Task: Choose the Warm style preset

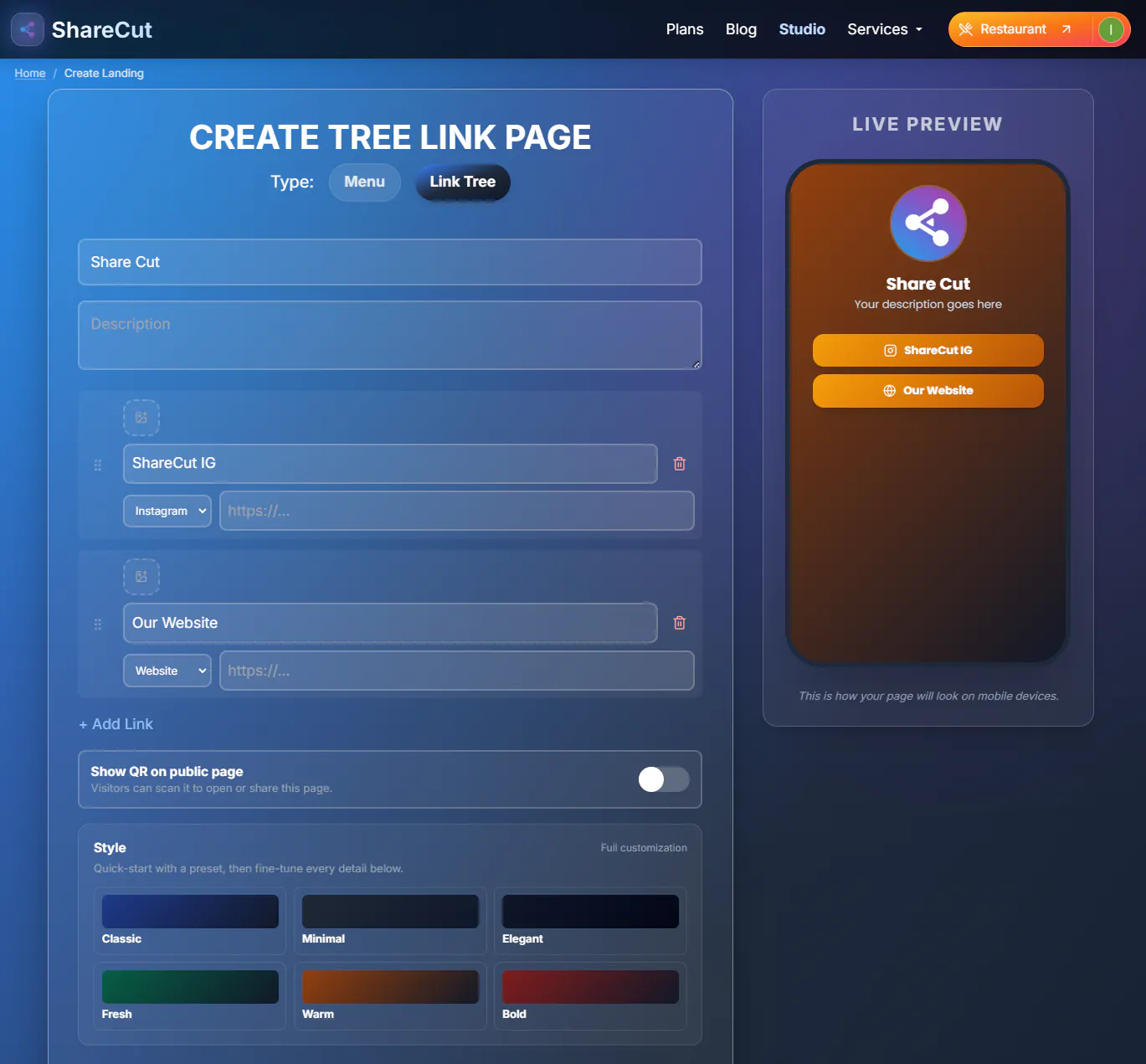Action: point(390,996)
